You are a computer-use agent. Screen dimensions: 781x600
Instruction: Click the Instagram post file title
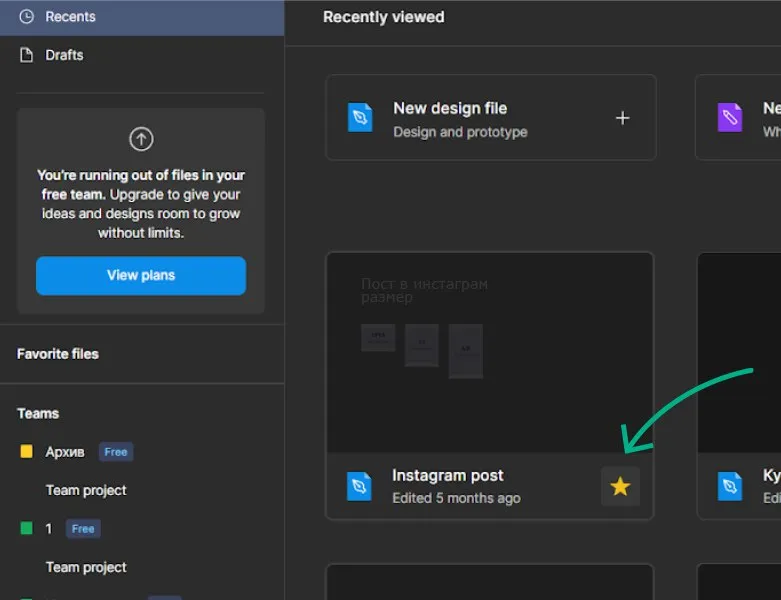tap(448, 476)
